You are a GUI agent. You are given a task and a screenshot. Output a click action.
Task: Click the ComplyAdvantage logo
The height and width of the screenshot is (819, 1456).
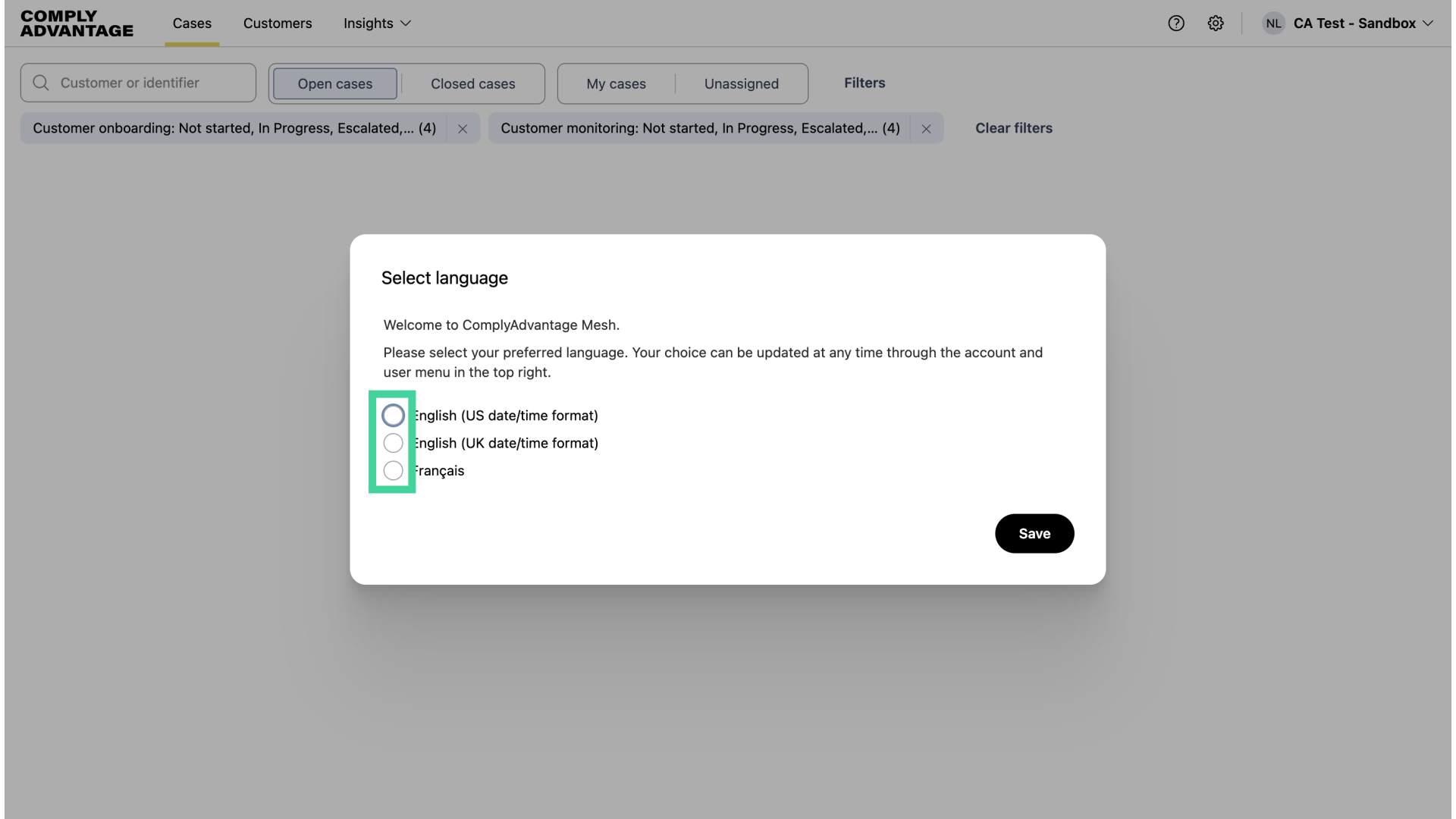click(76, 24)
